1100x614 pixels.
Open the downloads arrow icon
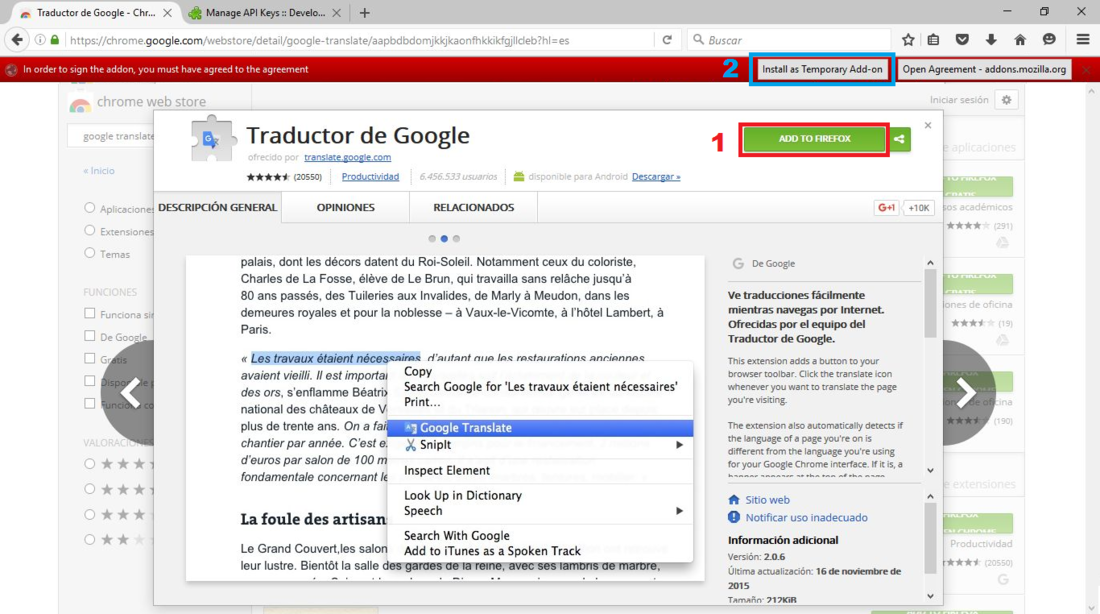coord(991,40)
